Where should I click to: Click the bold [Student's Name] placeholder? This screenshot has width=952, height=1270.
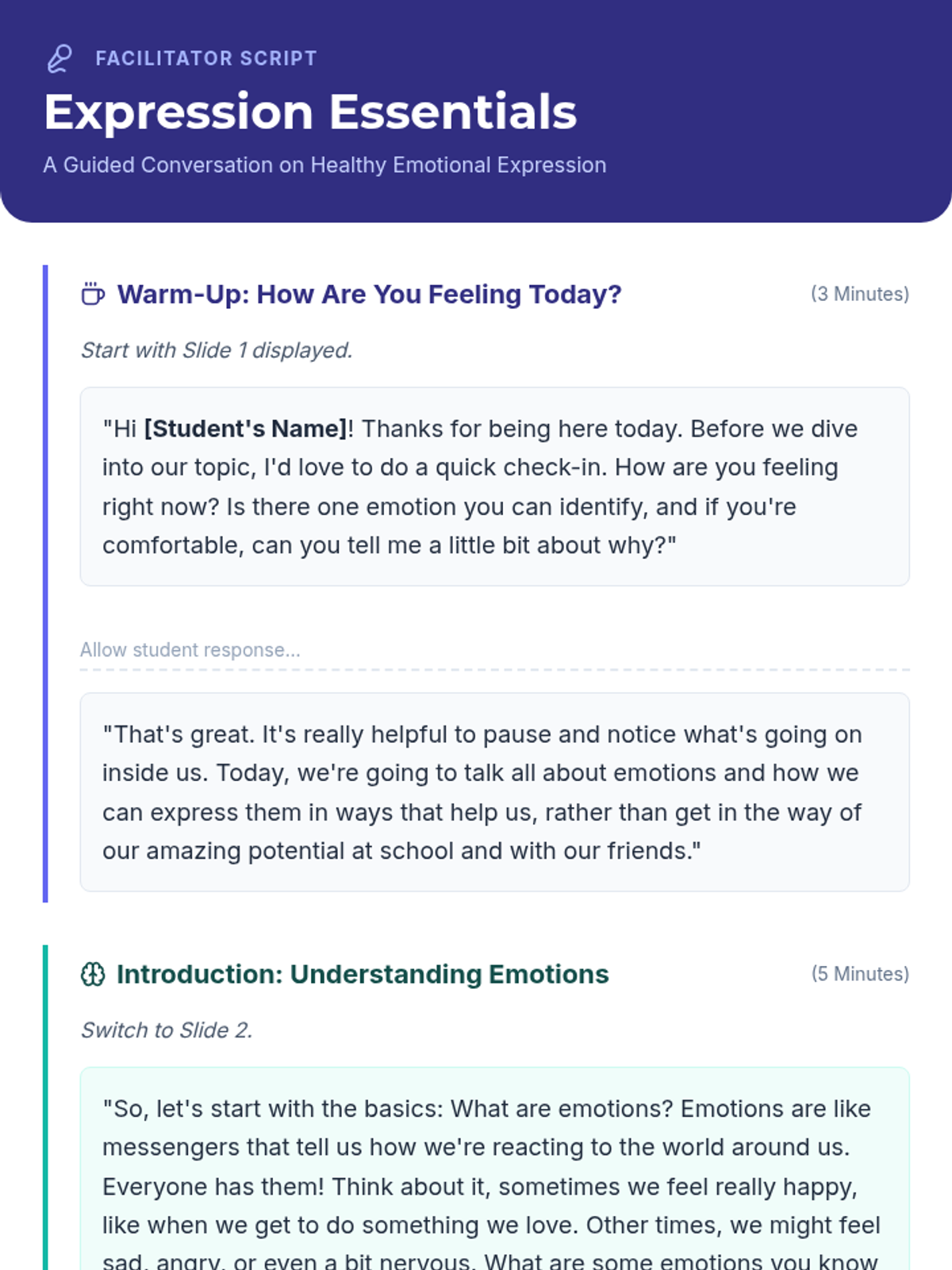click(245, 429)
